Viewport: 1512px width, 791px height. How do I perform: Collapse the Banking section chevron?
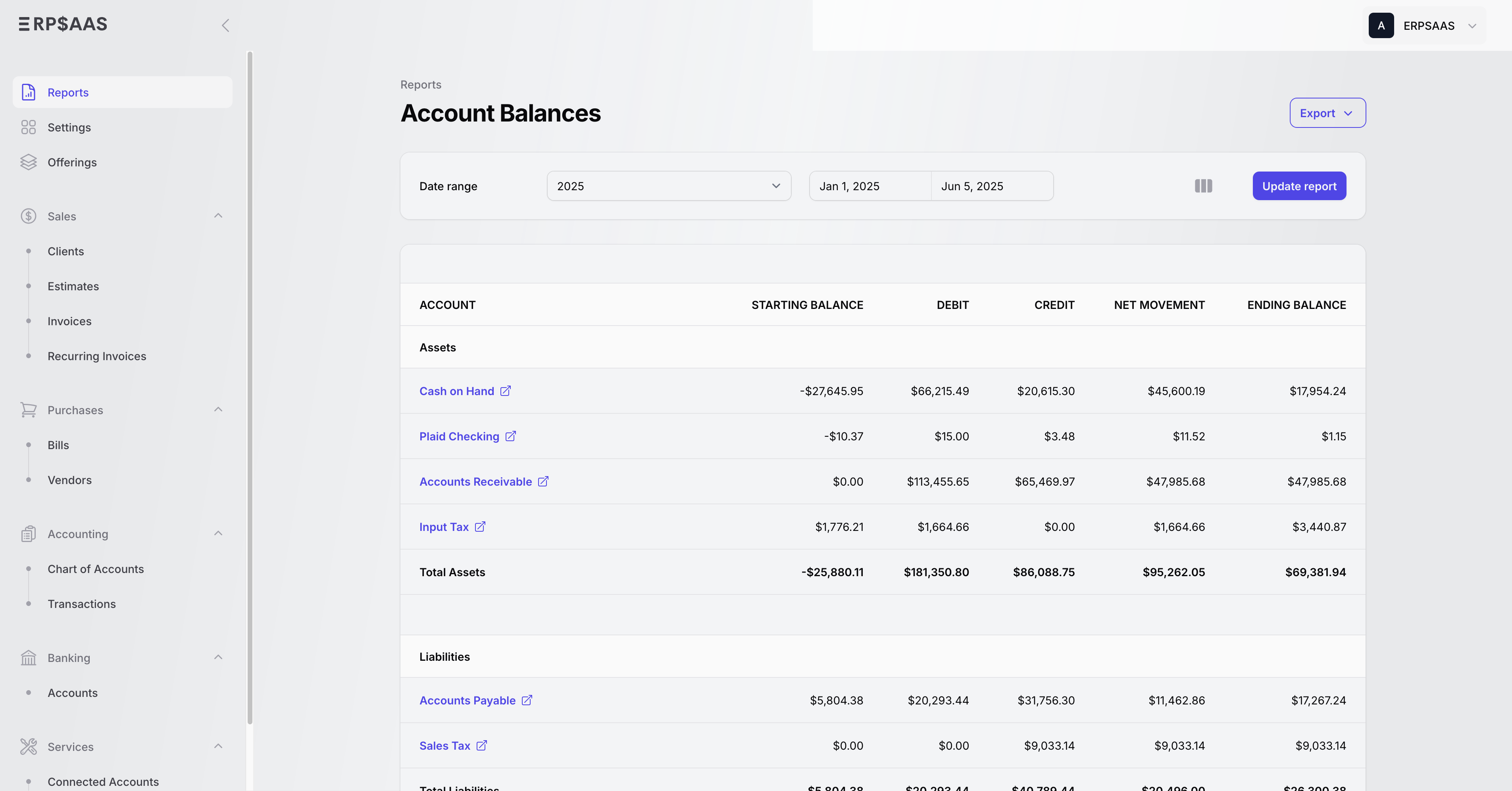[218, 657]
